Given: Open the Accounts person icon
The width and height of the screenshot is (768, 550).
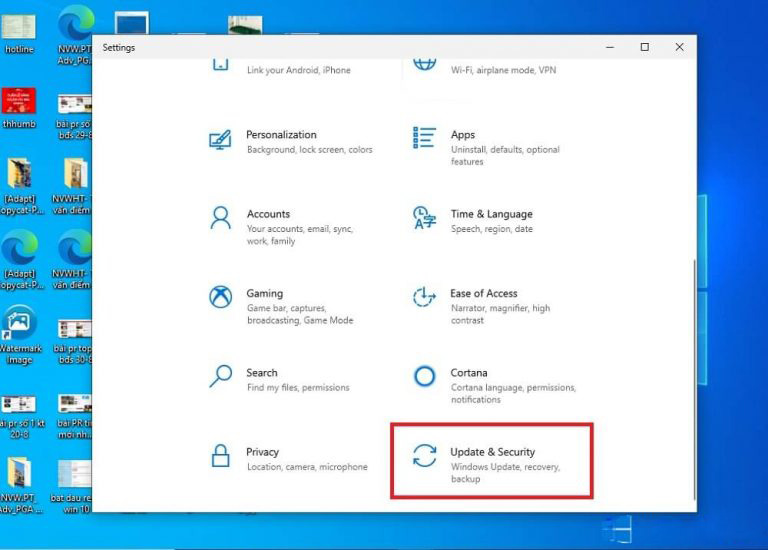Looking at the screenshot, I should point(220,218).
